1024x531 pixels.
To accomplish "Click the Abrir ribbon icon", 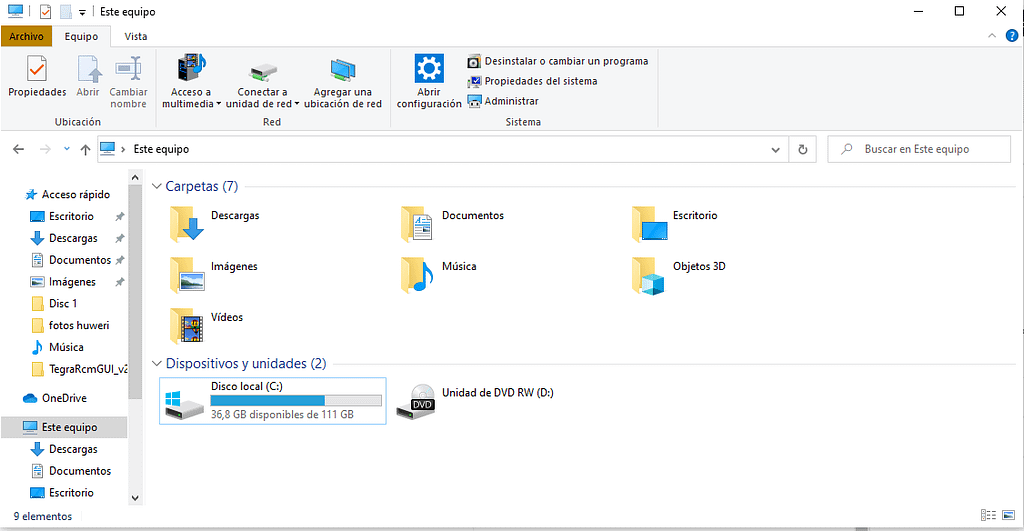I will pos(88,76).
